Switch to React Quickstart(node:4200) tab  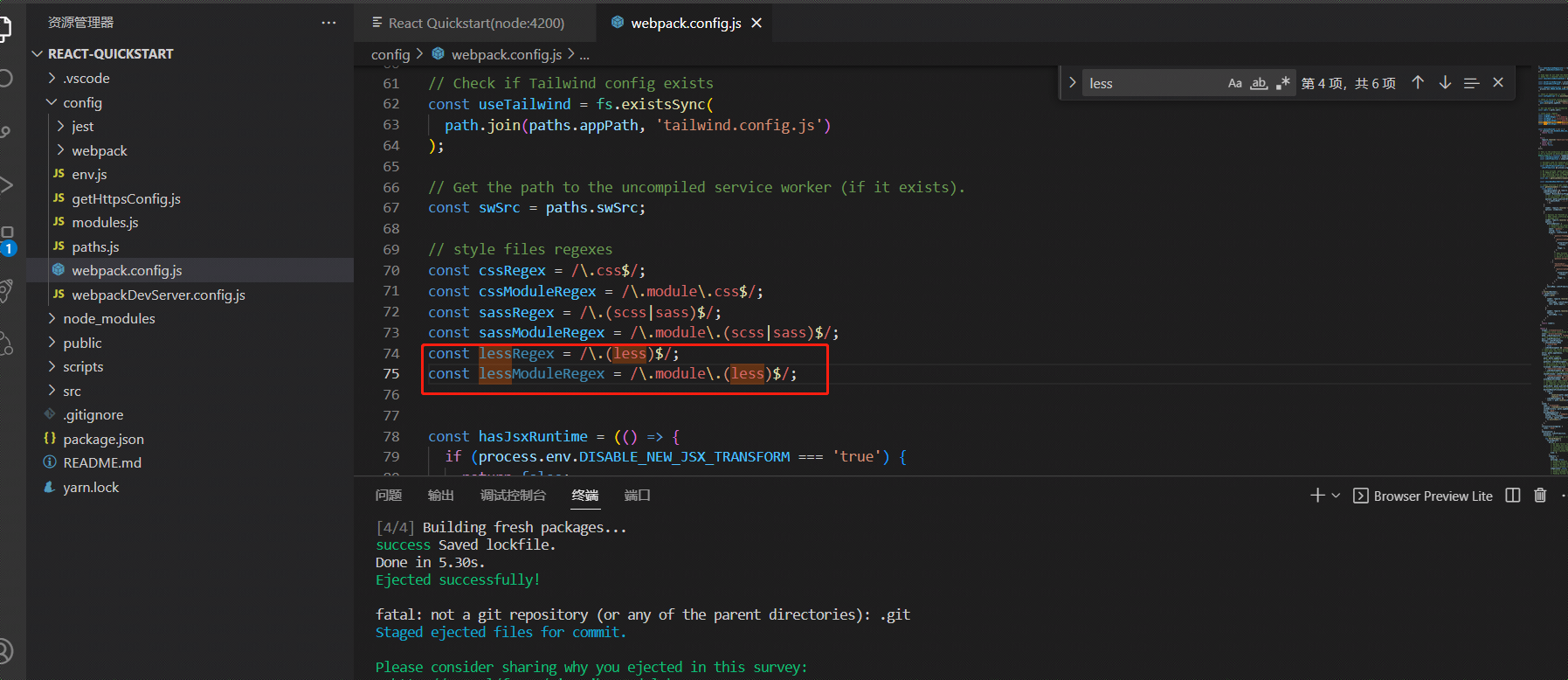[475, 23]
